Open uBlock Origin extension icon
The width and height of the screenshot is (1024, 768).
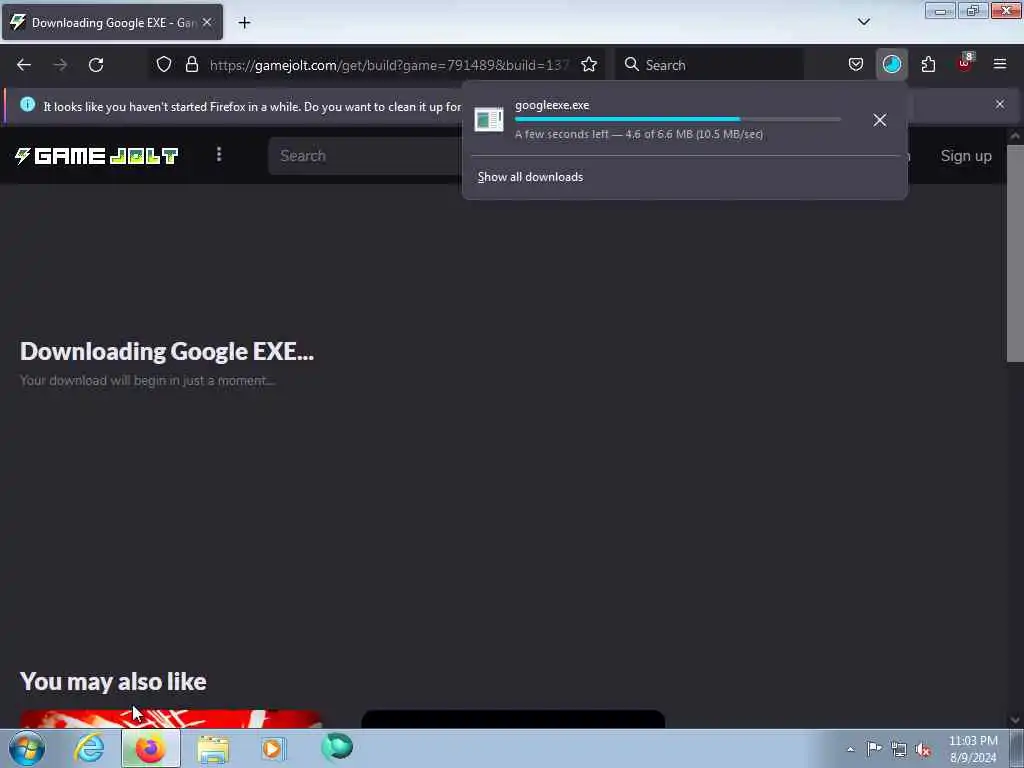click(x=965, y=64)
